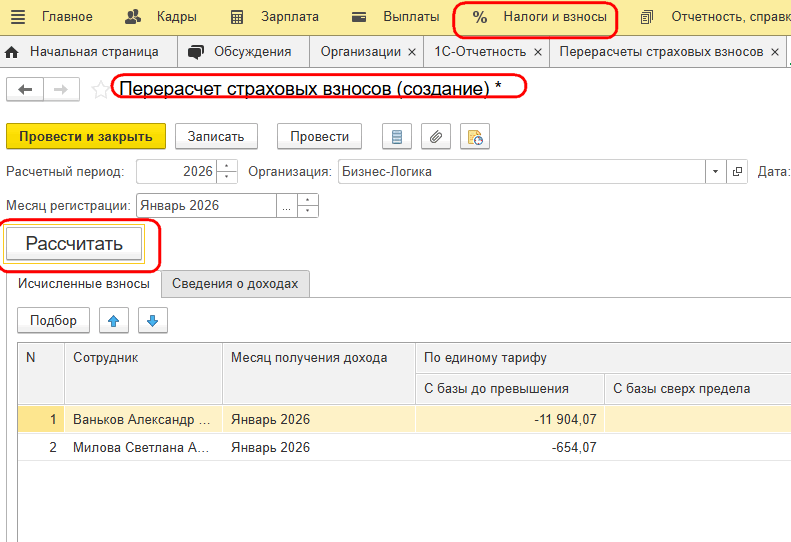The image size is (791, 542).
Task: Go forward with the right arrow button
Action: coord(61,89)
